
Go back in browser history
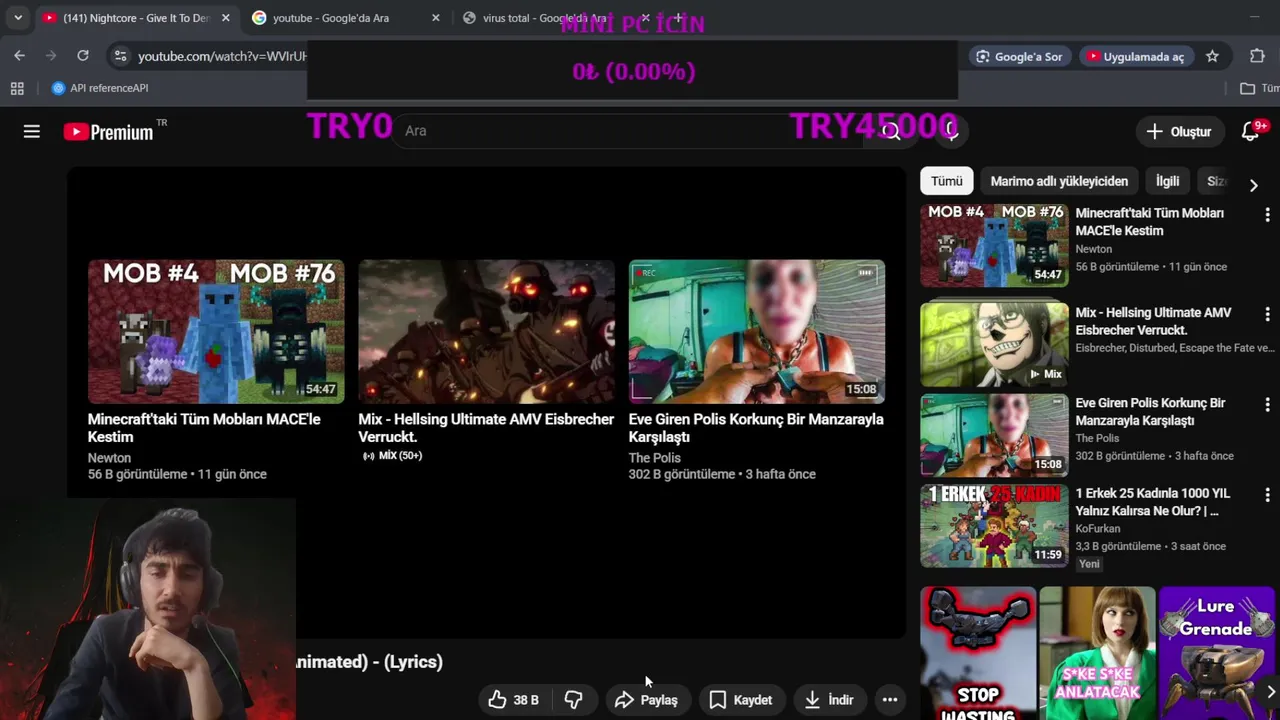tap(19, 56)
